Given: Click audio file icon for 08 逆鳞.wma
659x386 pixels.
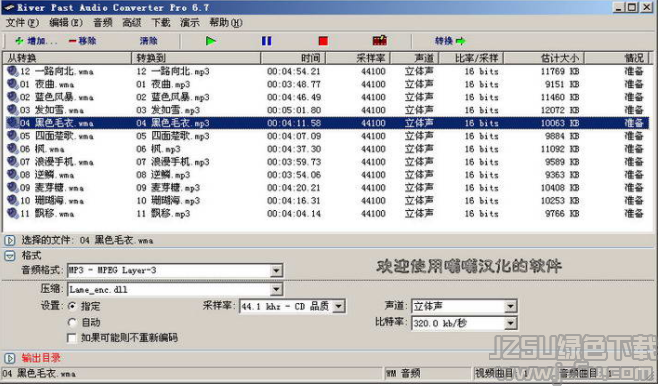Looking at the screenshot, I should click(x=13, y=174).
